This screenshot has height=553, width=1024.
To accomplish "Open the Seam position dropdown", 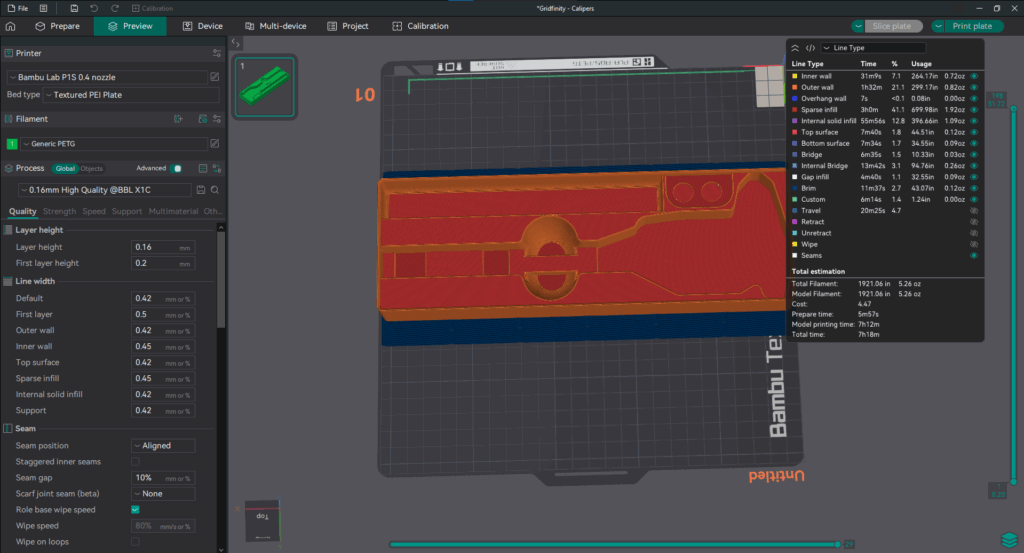I will tap(163, 445).
